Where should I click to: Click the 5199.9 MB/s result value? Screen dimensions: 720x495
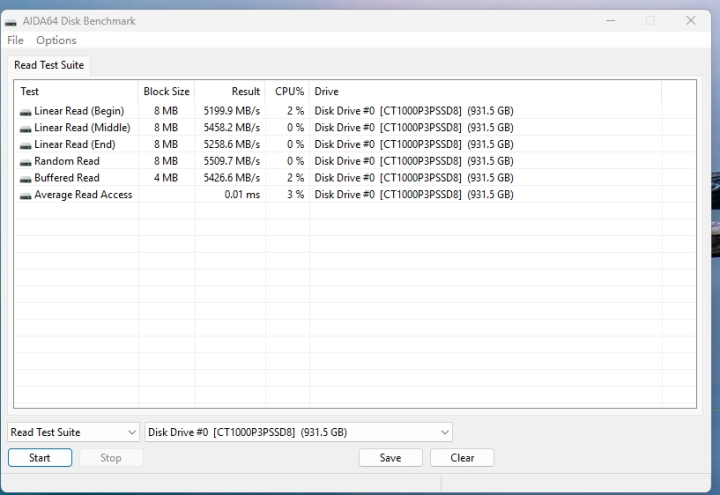click(x=232, y=111)
